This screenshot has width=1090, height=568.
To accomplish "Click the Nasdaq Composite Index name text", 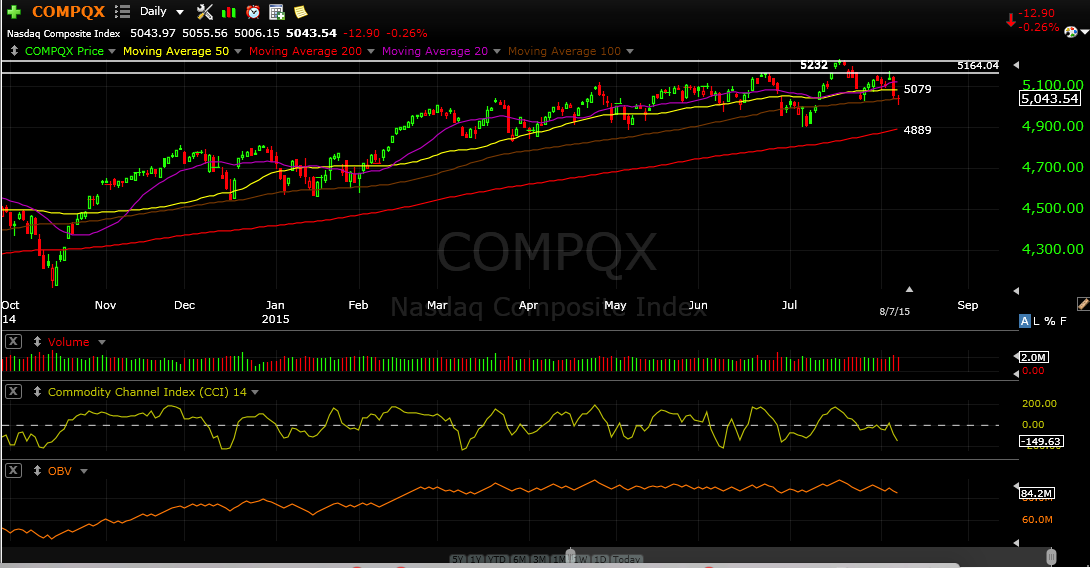I will coord(63,33).
